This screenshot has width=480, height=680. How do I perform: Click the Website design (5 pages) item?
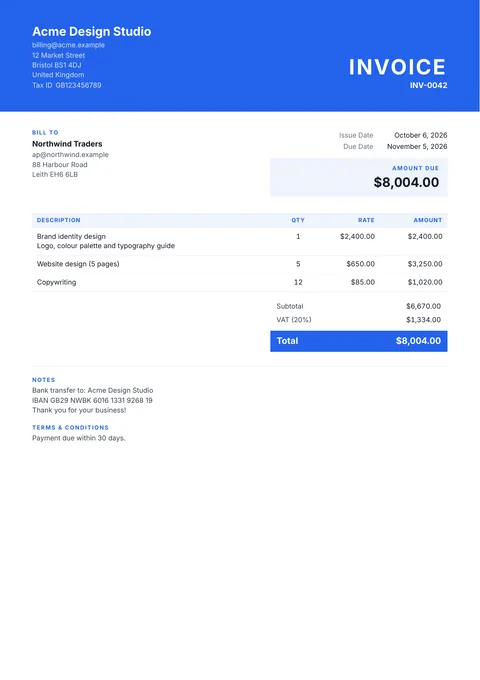[x=78, y=264]
